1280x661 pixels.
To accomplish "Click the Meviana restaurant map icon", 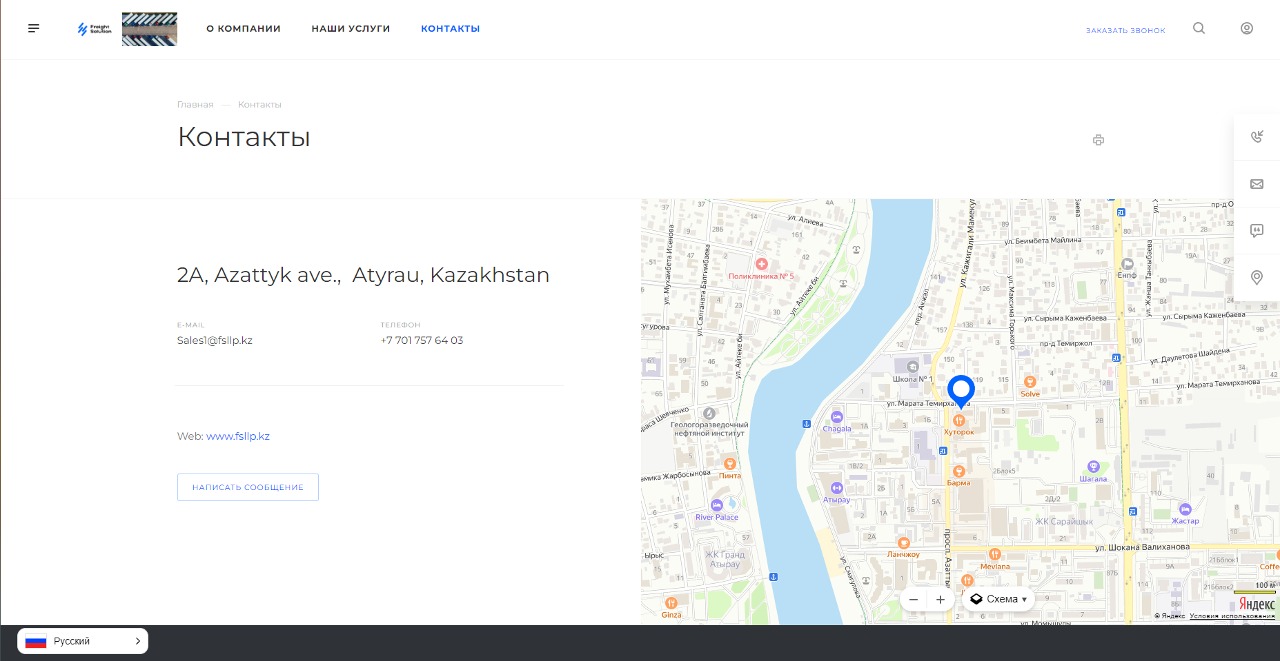I will point(994,553).
